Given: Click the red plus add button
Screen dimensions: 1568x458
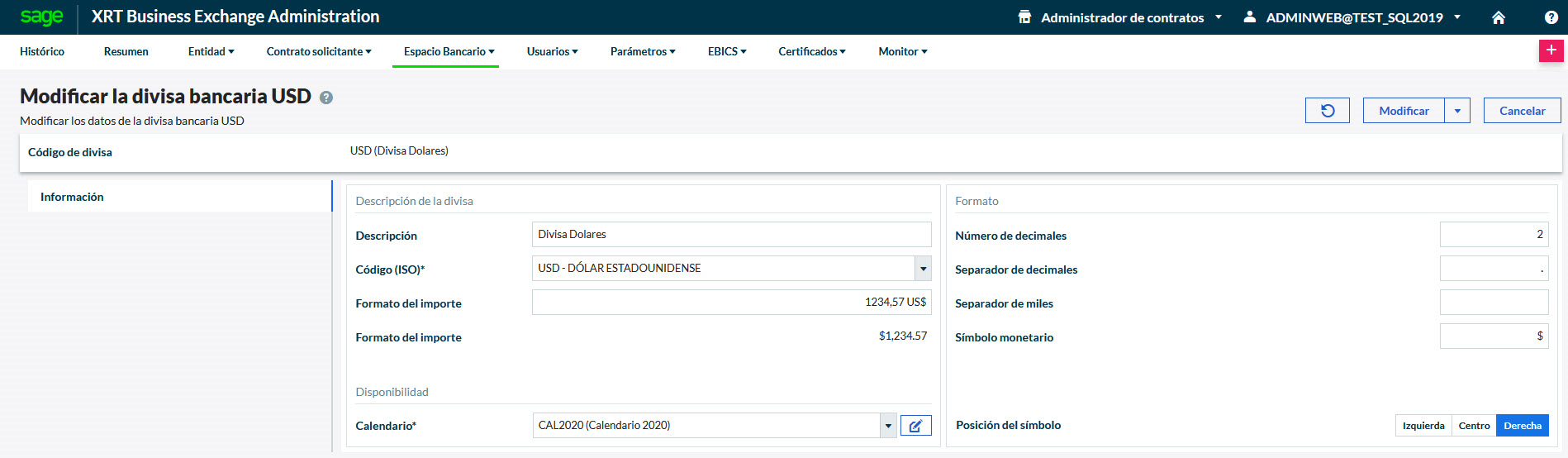Looking at the screenshot, I should pos(1551,50).
